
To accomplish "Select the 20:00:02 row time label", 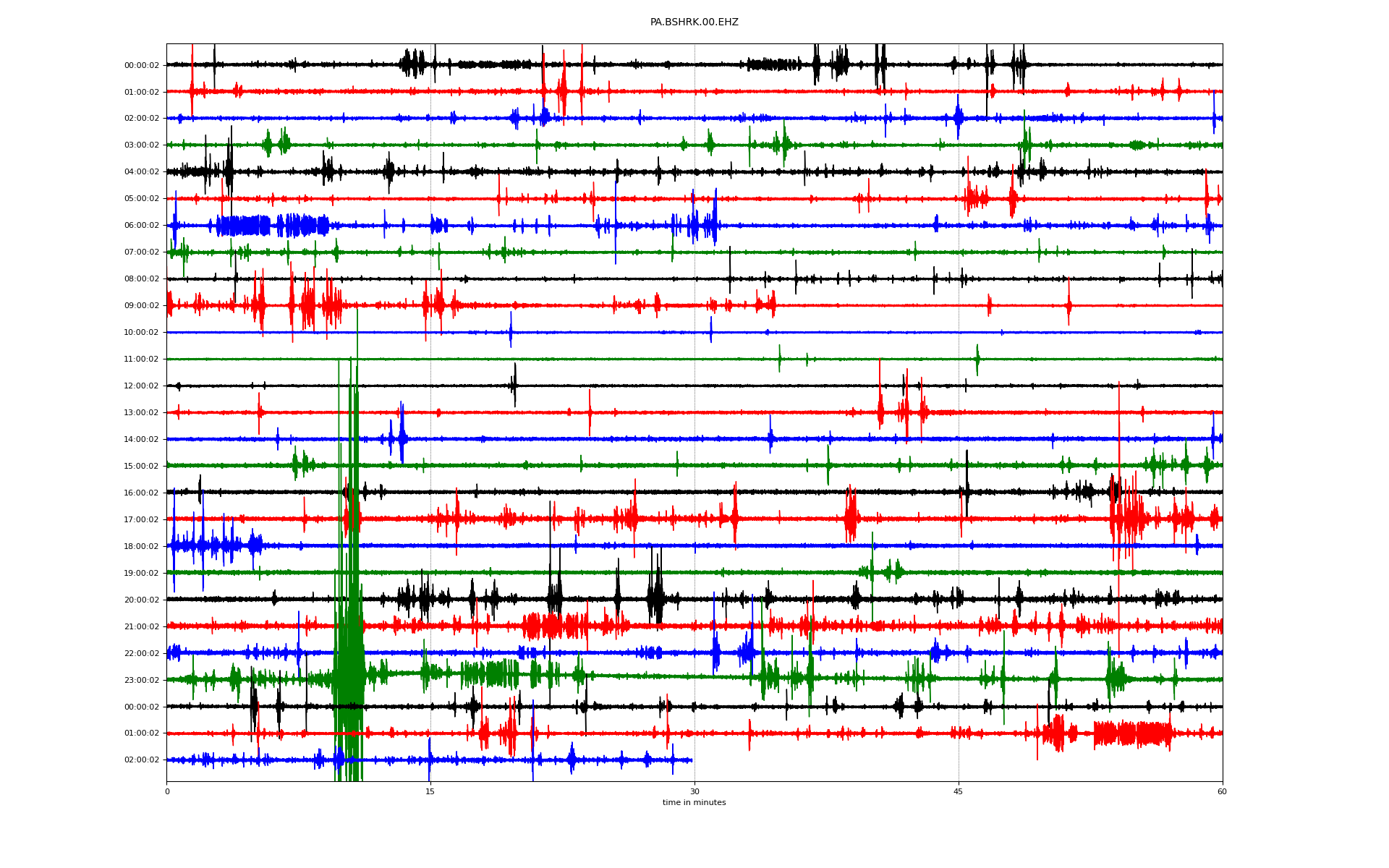I will pyautogui.click(x=141, y=600).
